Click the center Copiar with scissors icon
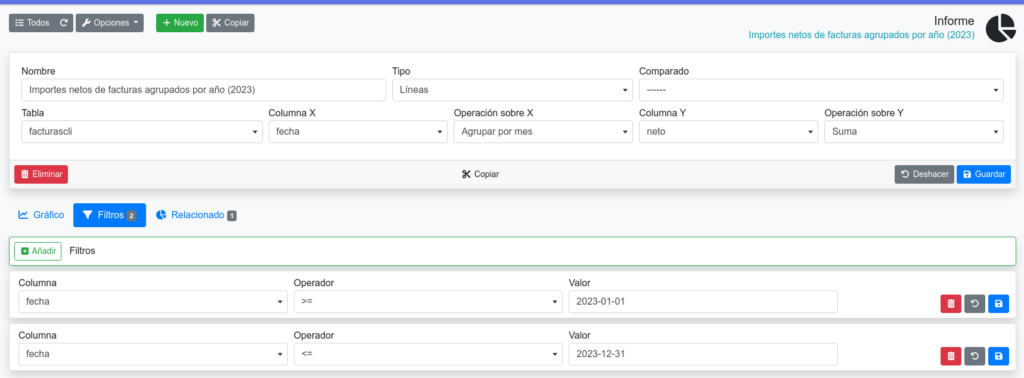Image resolution: width=1024 pixels, height=378 pixels. [481, 174]
